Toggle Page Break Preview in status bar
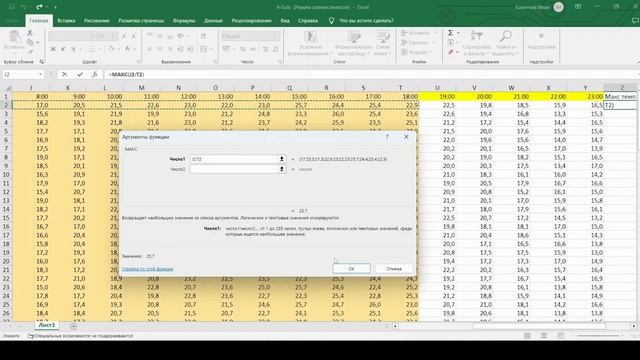Viewport: 640px width, 360px height. point(560,336)
